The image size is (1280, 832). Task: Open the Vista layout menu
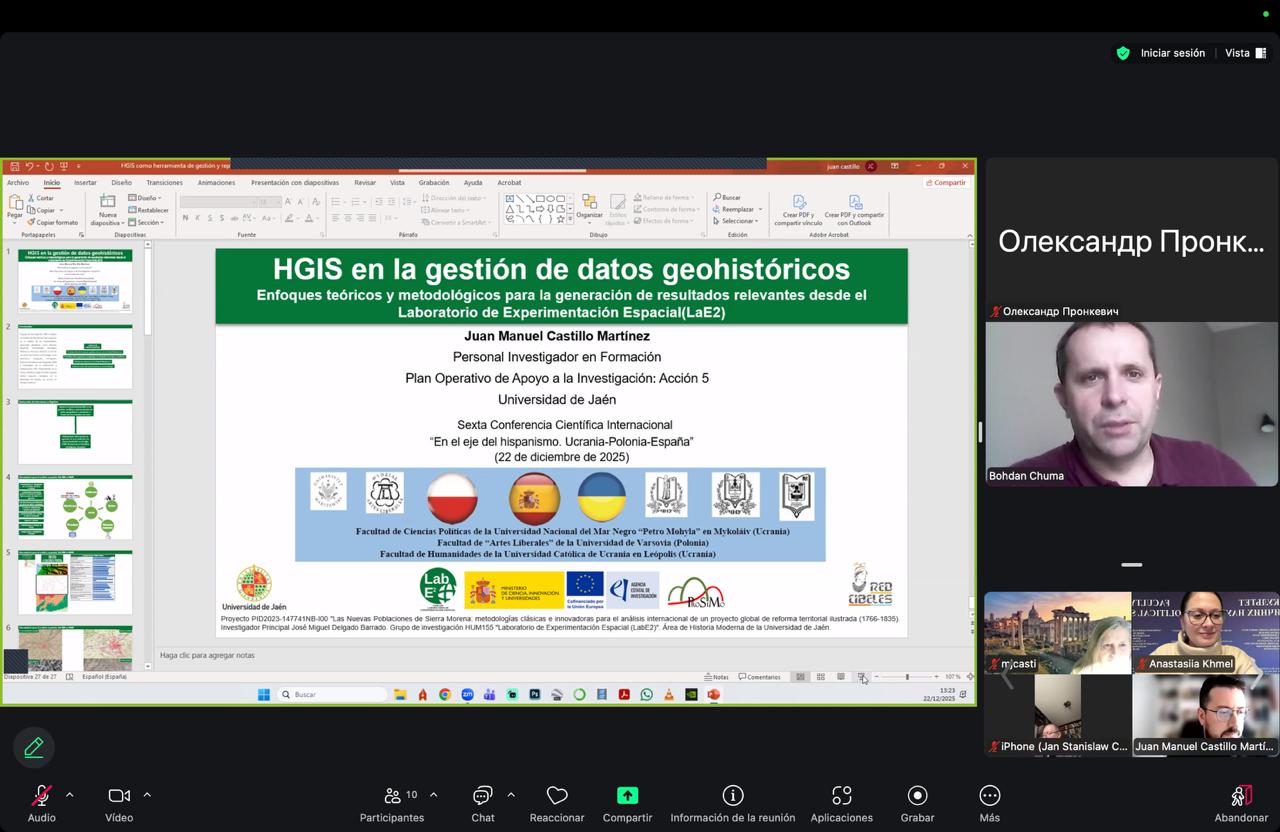(x=1245, y=53)
